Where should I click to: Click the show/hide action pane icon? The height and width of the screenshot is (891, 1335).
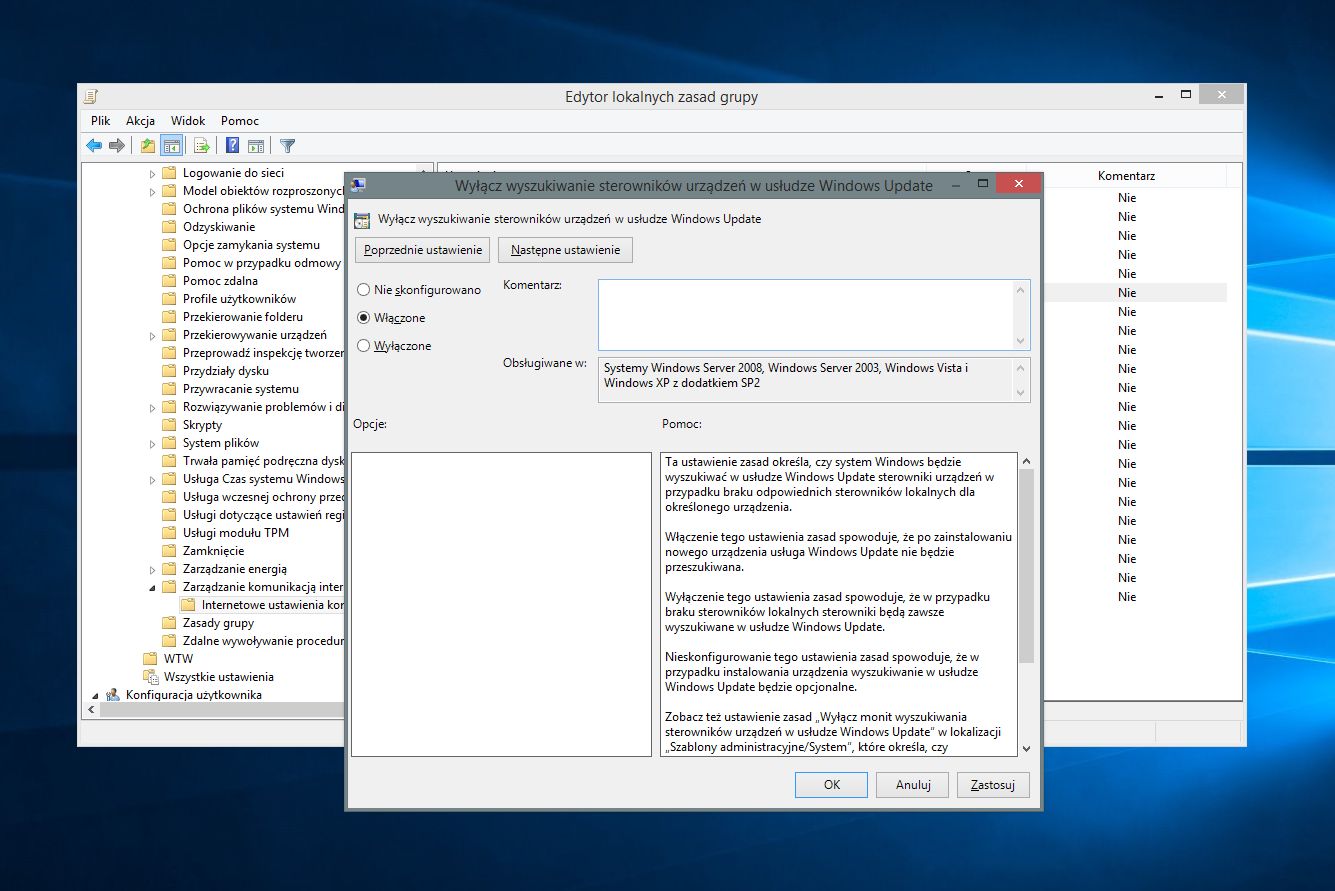click(x=255, y=146)
